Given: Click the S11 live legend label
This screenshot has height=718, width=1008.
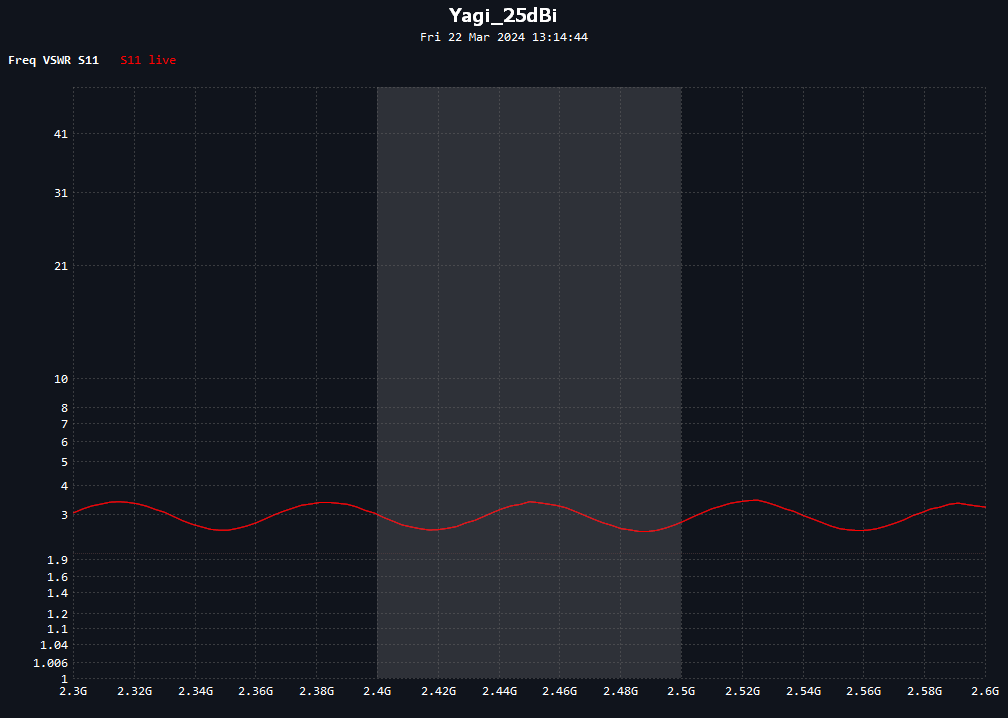Looking at the screenshot, I should [x=148, y=60].
